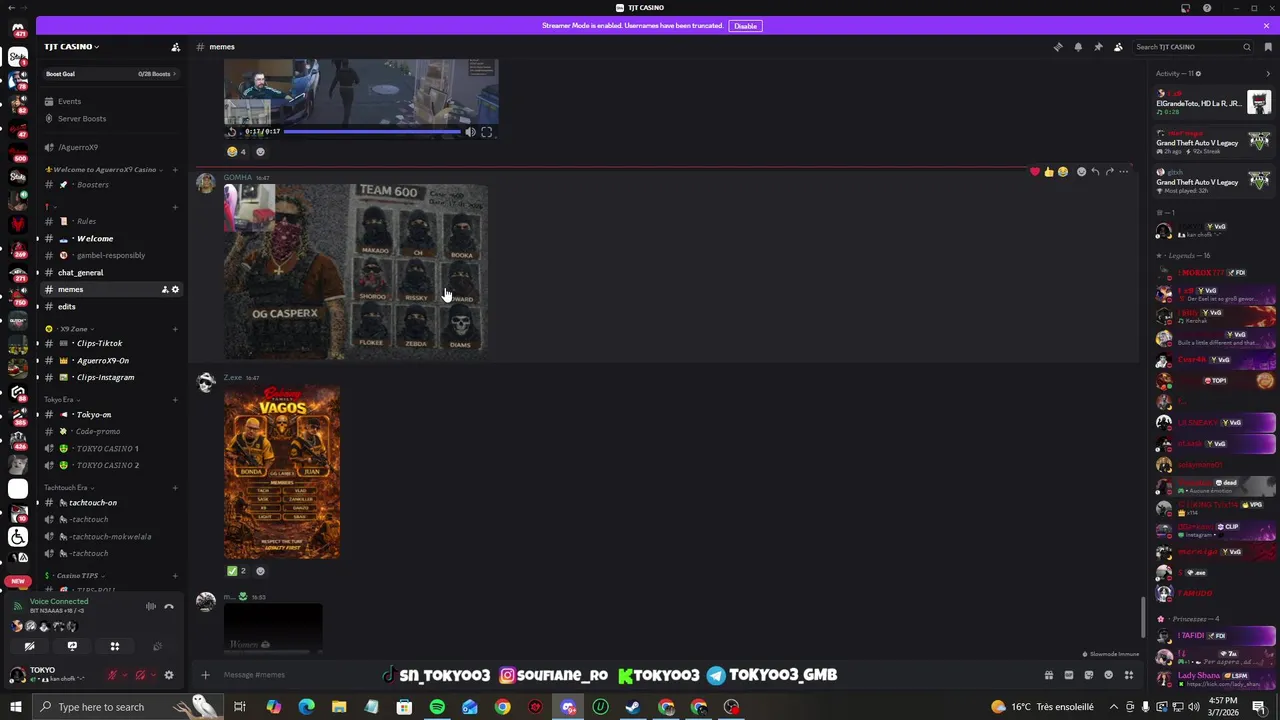1280x720 pixels.
Task: Seek along the video progress bar
Action: pos(372,131)
